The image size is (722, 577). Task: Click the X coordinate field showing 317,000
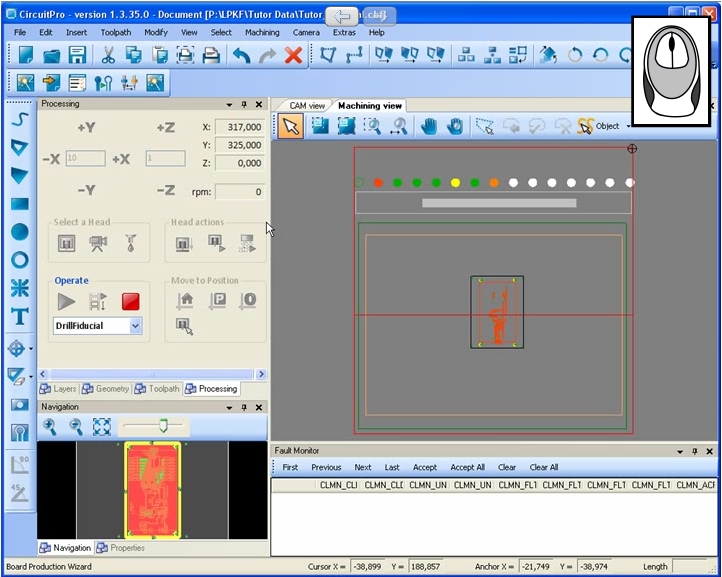pyautogui.click(x=239, y=127)
